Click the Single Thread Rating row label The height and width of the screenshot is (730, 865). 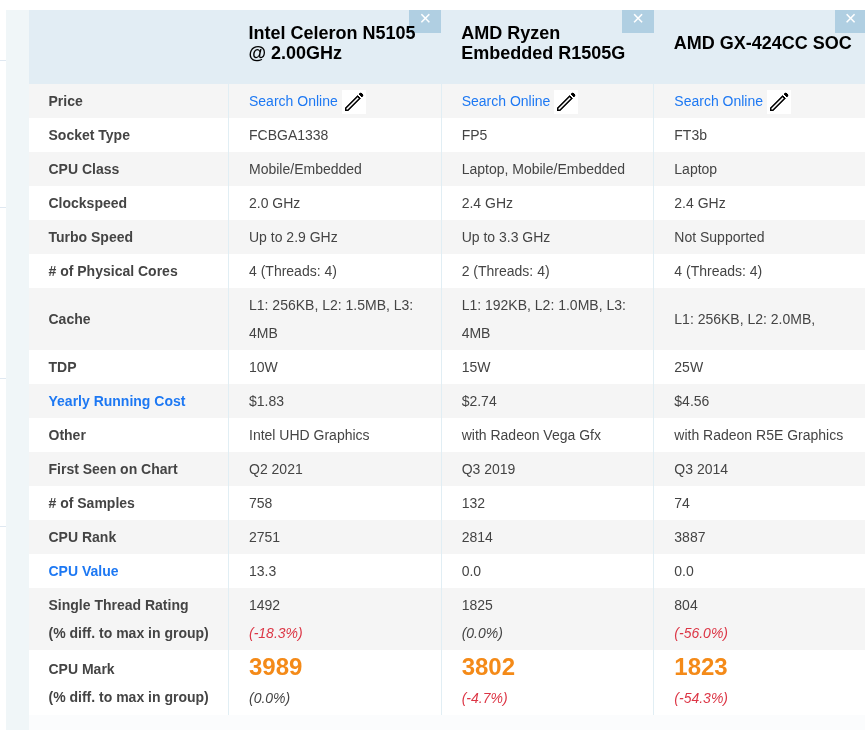(x=118, y=605)
